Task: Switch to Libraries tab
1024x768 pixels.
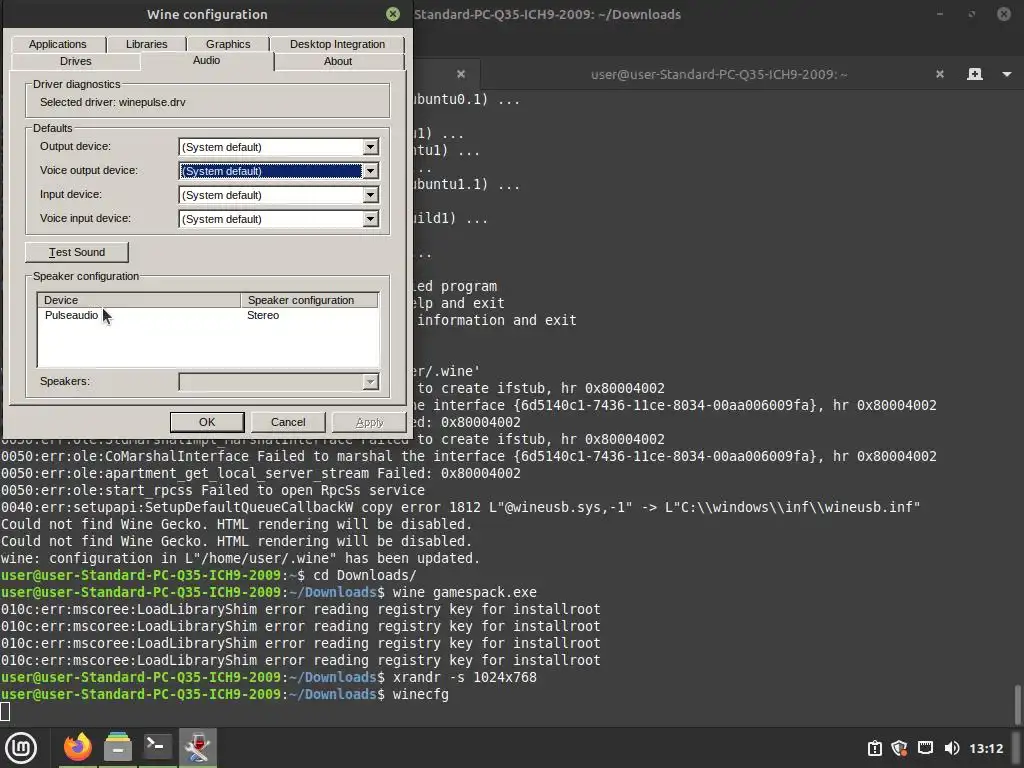Action: pyautogui.click(x=146, y=44)
